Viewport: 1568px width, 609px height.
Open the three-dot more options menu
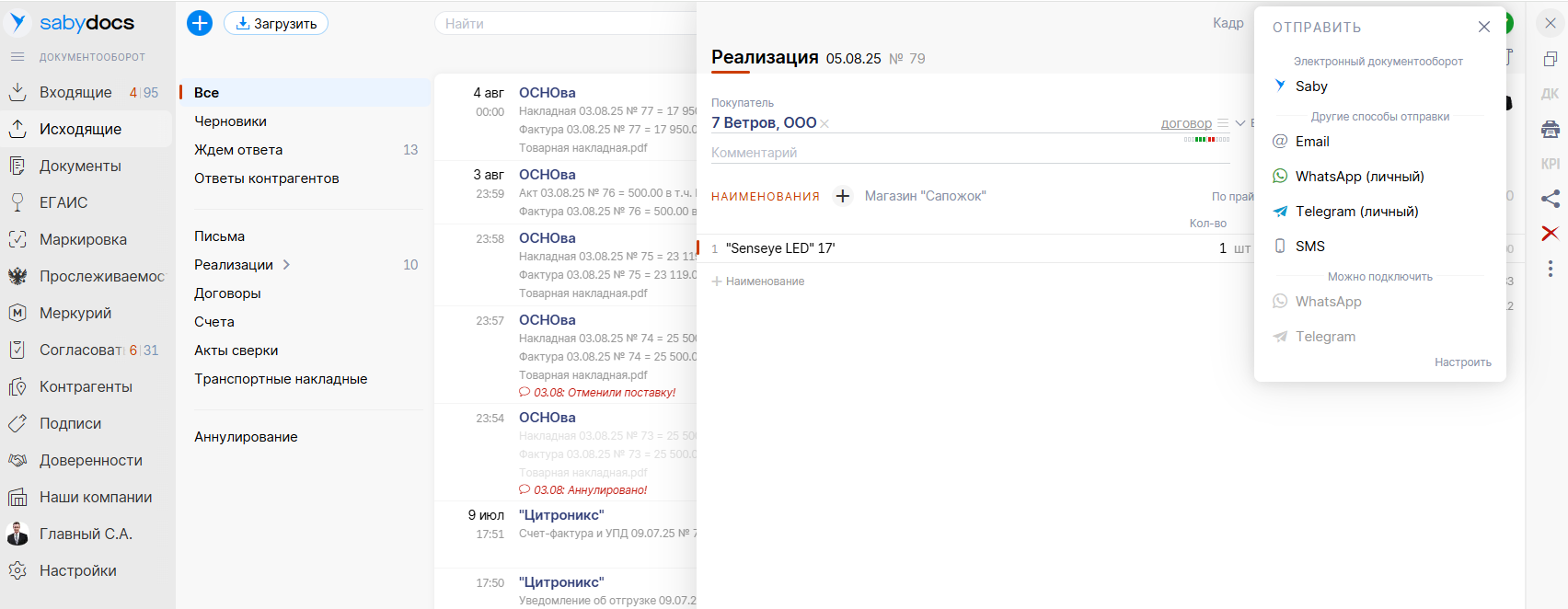1551,269
